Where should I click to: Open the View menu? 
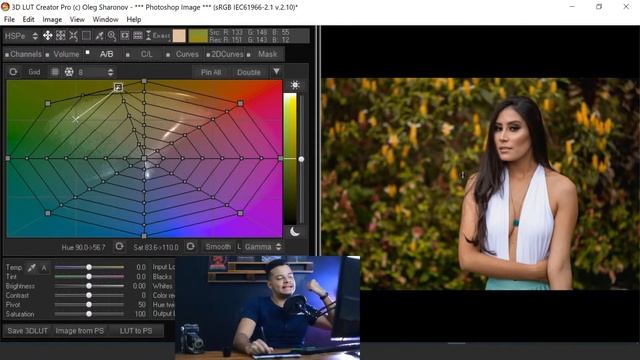click(77, 19)
